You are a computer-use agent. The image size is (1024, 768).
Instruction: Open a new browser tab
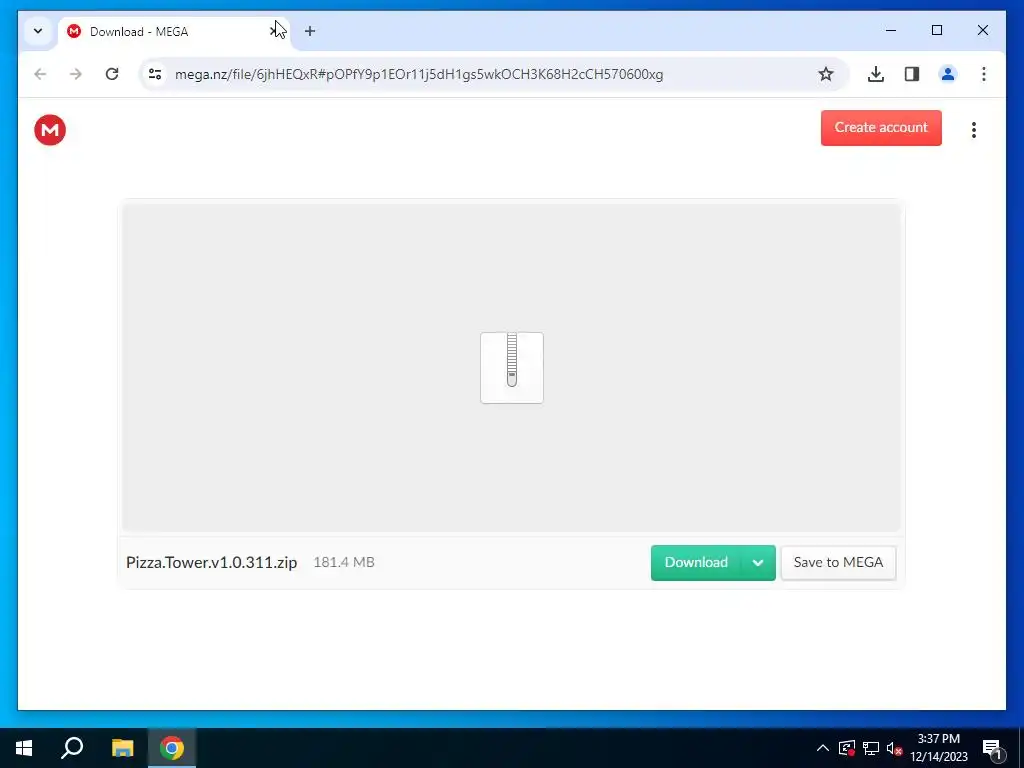tap(310, 31)
